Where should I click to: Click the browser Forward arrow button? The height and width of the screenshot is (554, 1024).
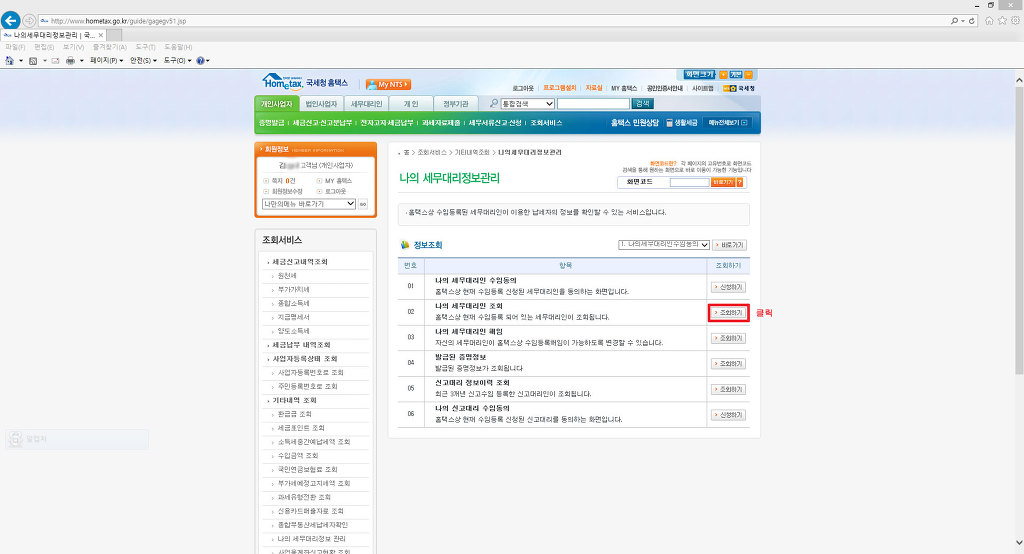[x=29, y=21]
